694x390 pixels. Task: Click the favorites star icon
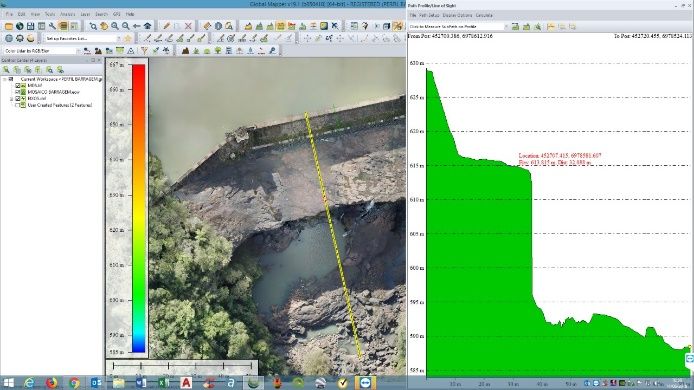point(128,39)
